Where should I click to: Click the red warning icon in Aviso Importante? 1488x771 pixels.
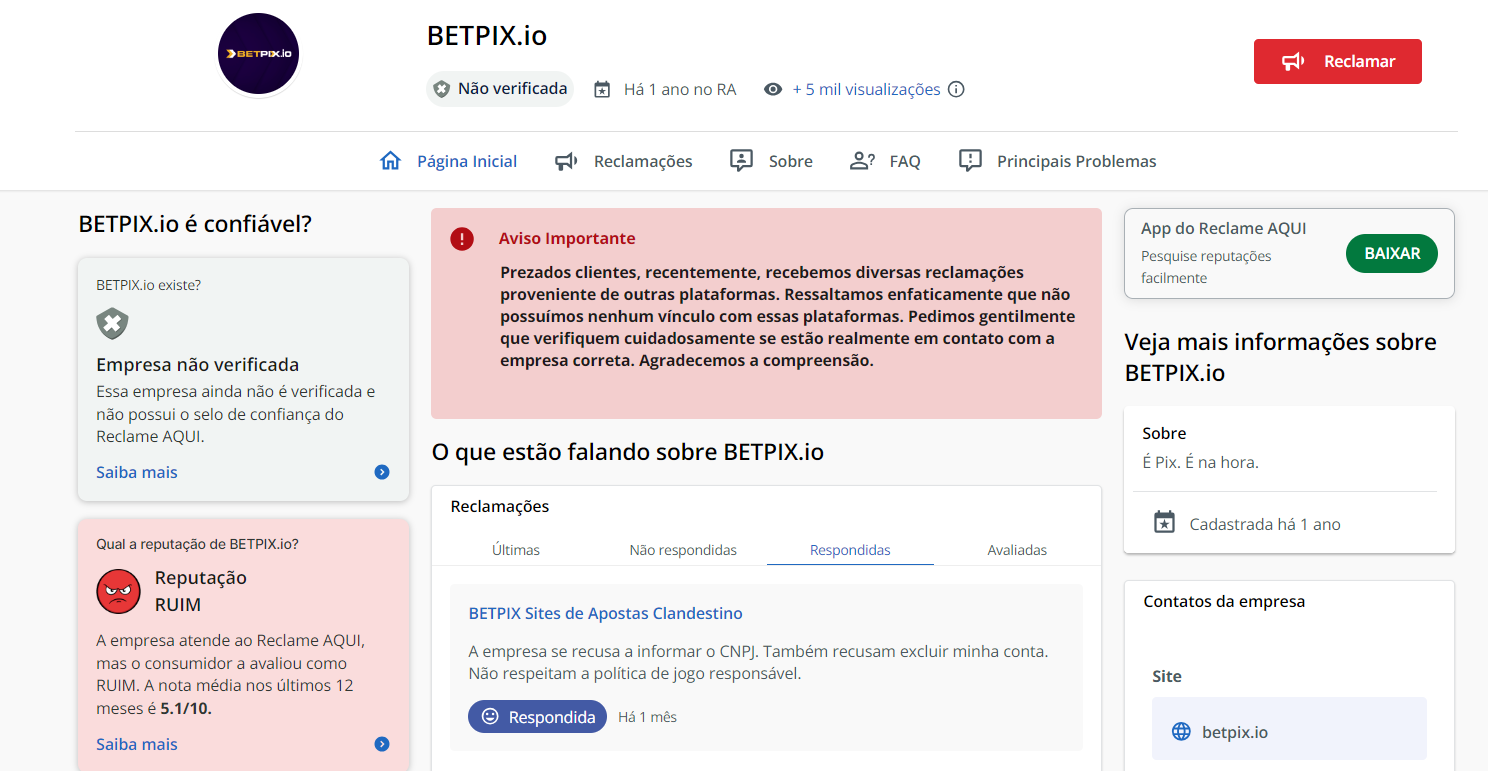pyautogui.click(x=462, y=239)
